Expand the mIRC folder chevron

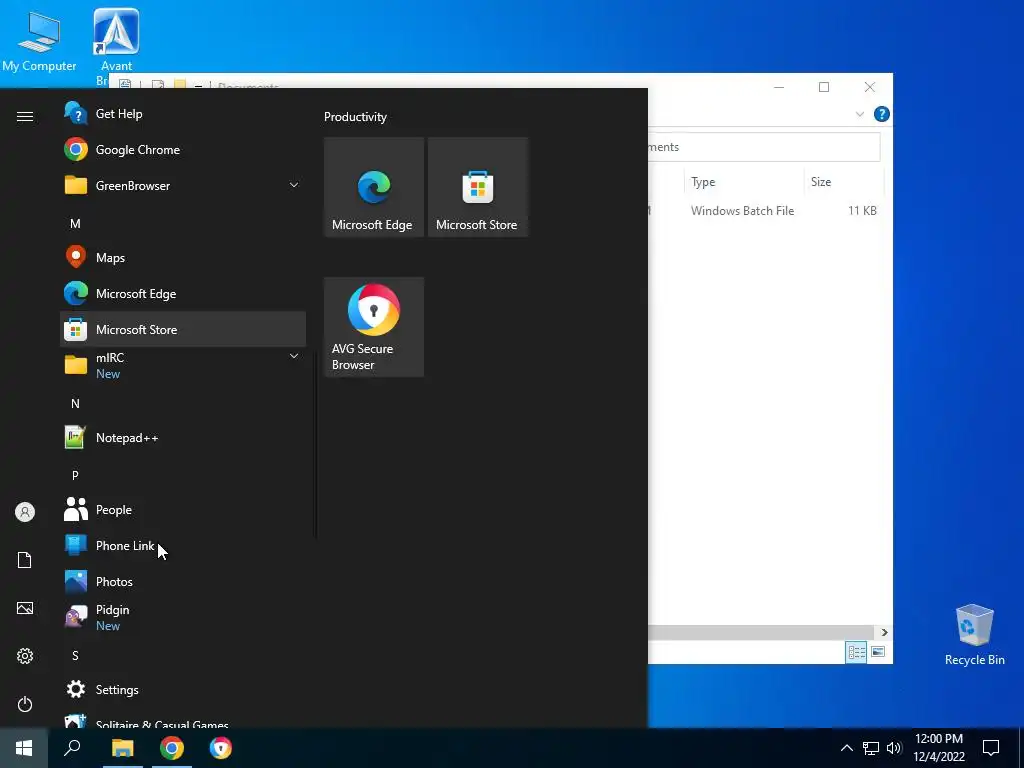(x=294, y=357)
